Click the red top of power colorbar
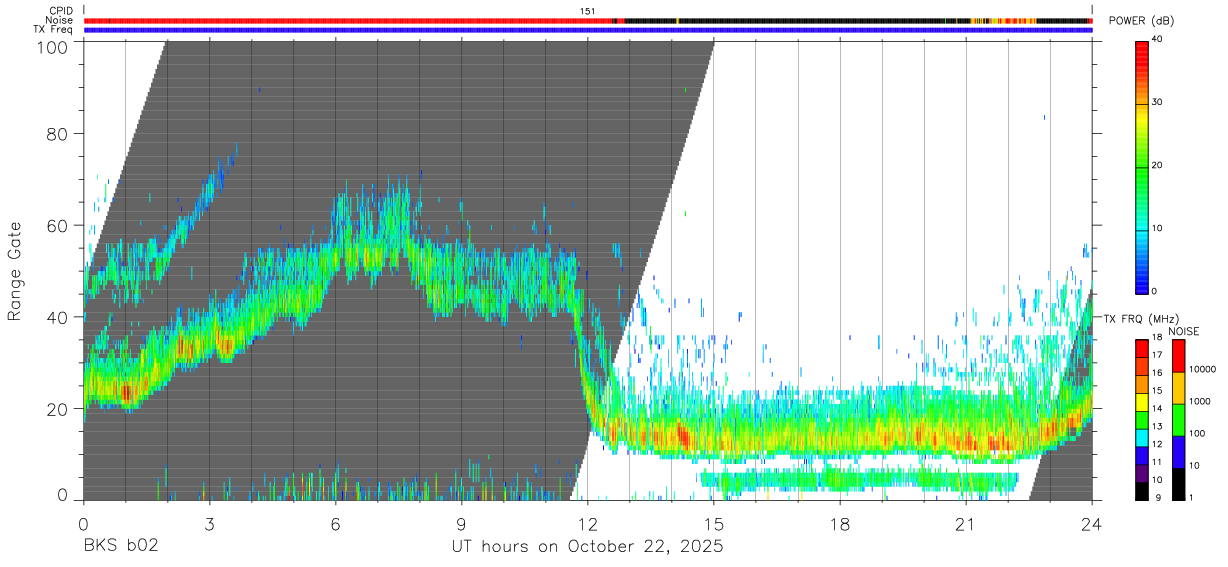Viewport: 1228px width, 567px height. pyautogui.click(x=1142, y=52)
